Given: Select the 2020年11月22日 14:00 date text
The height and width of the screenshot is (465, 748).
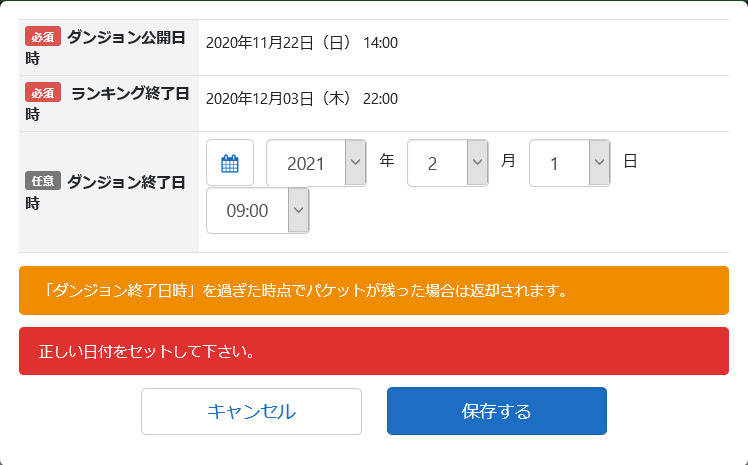Looking at the screenshot, I should pos(302,43).
